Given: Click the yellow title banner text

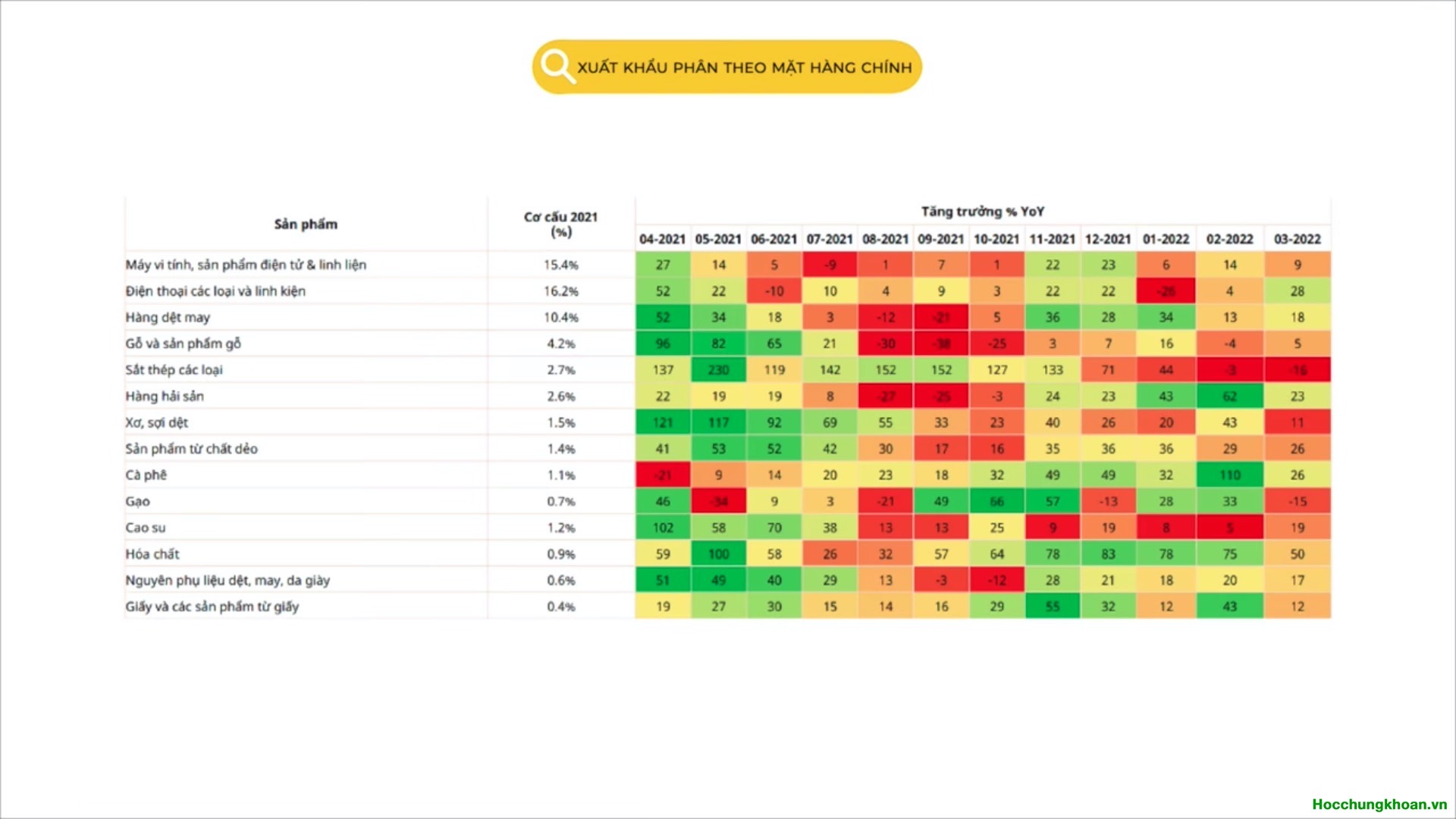Looking at the screenshot, I should pyautogui.click(x=744, y=67).
